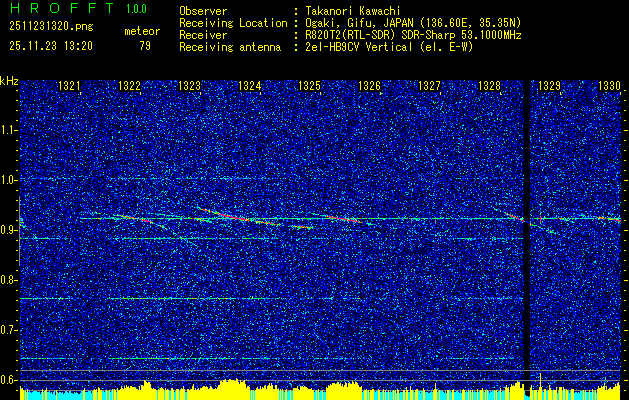Click observer name Takanori Kawachi
The image size is (629, 400).
(351, 11)
